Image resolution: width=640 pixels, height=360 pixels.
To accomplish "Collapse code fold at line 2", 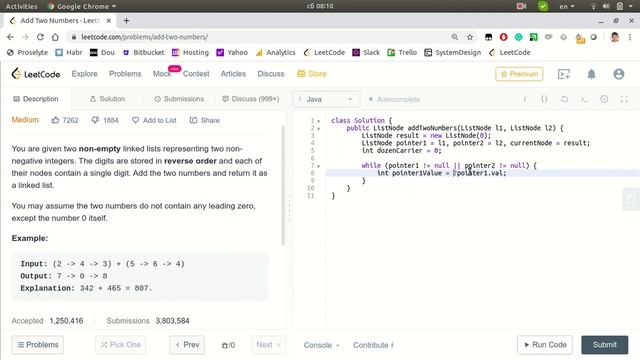I will click(319, 128).
